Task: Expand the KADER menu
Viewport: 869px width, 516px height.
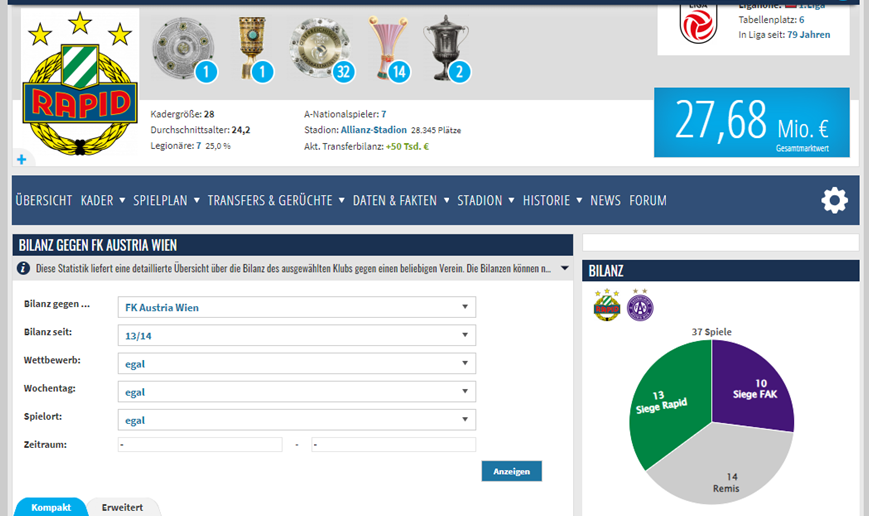Action: pos(103,200)
